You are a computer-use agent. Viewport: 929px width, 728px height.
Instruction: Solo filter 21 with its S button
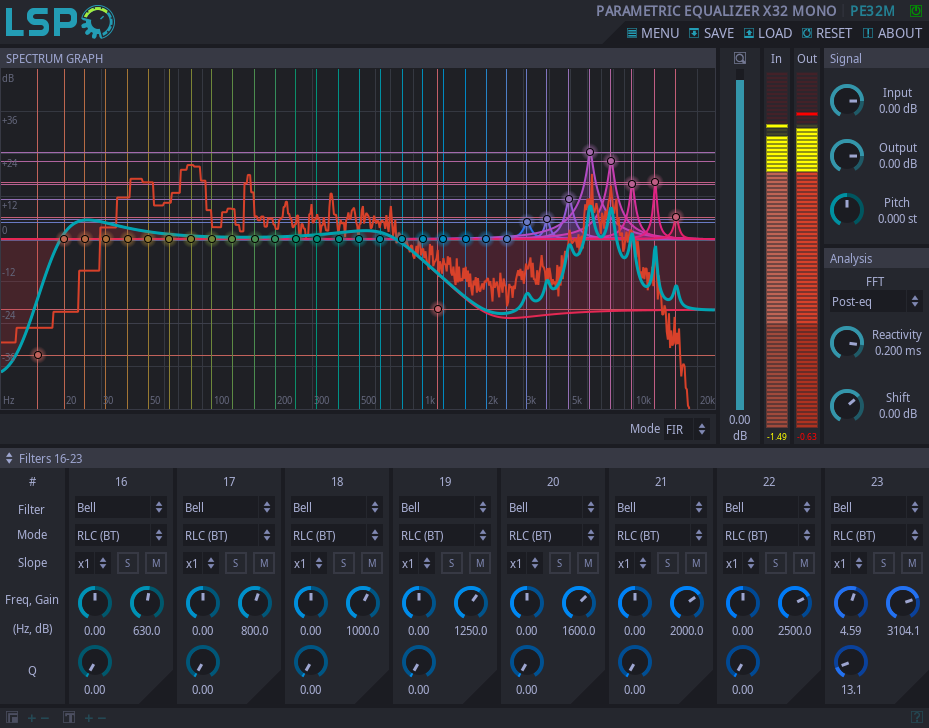click(668, 563)
